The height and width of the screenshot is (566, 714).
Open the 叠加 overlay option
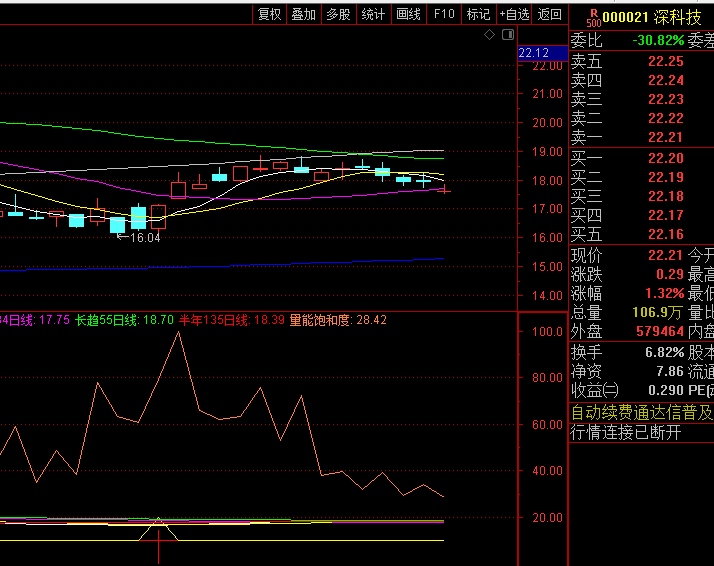coord(304,14)
